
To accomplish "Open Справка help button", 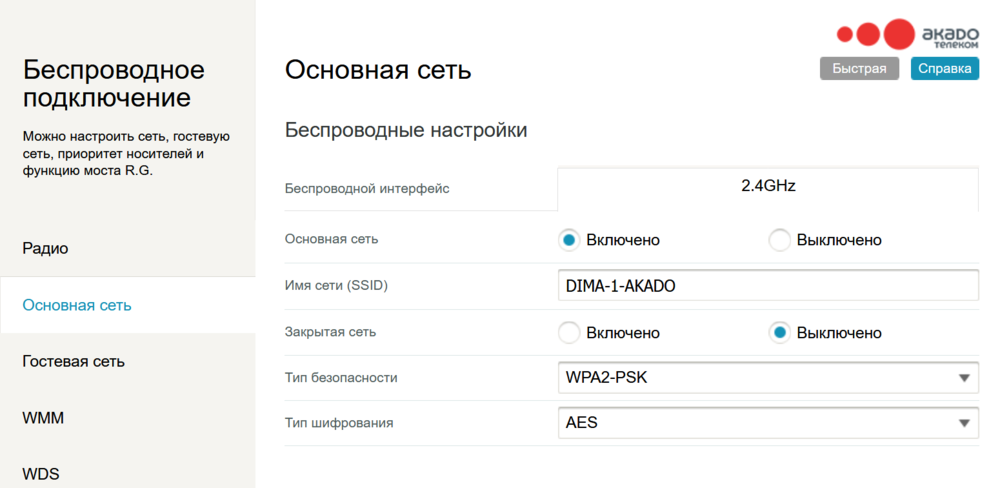I will click(944, 69).
